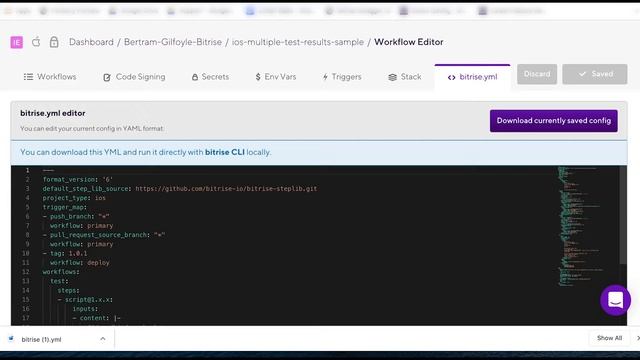
Task: Switch to the Code Signing tab
Action: (x=134, y=77)
